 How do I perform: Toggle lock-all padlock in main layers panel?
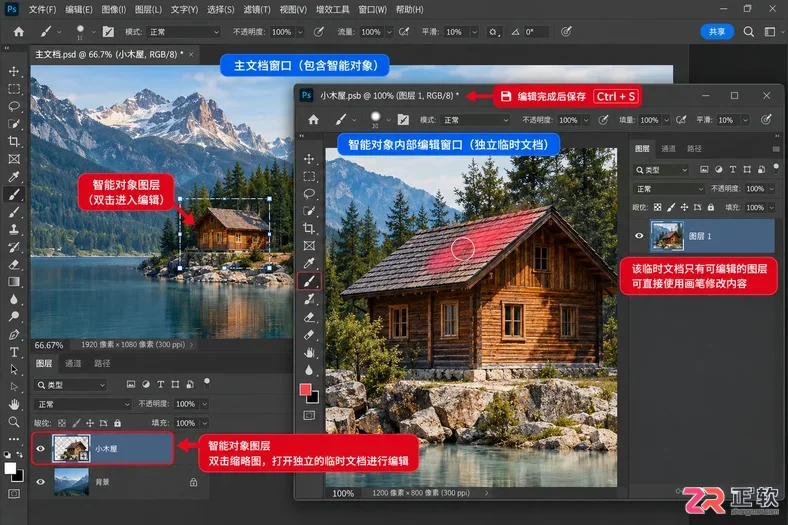click(118, 423)
